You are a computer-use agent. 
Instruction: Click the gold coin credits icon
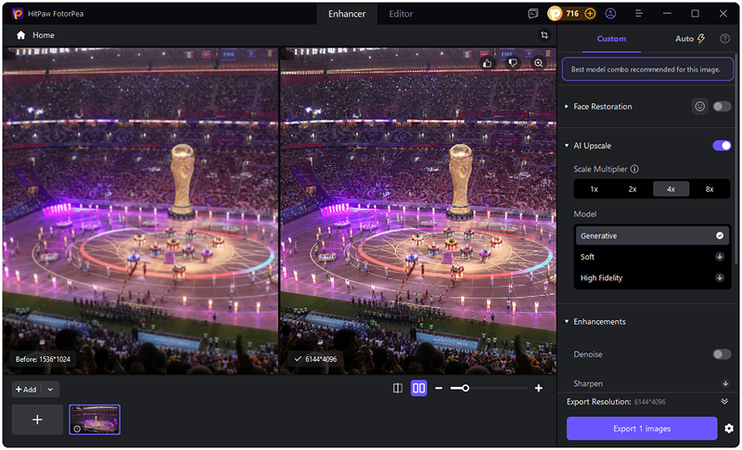click(x=555, y=14)
